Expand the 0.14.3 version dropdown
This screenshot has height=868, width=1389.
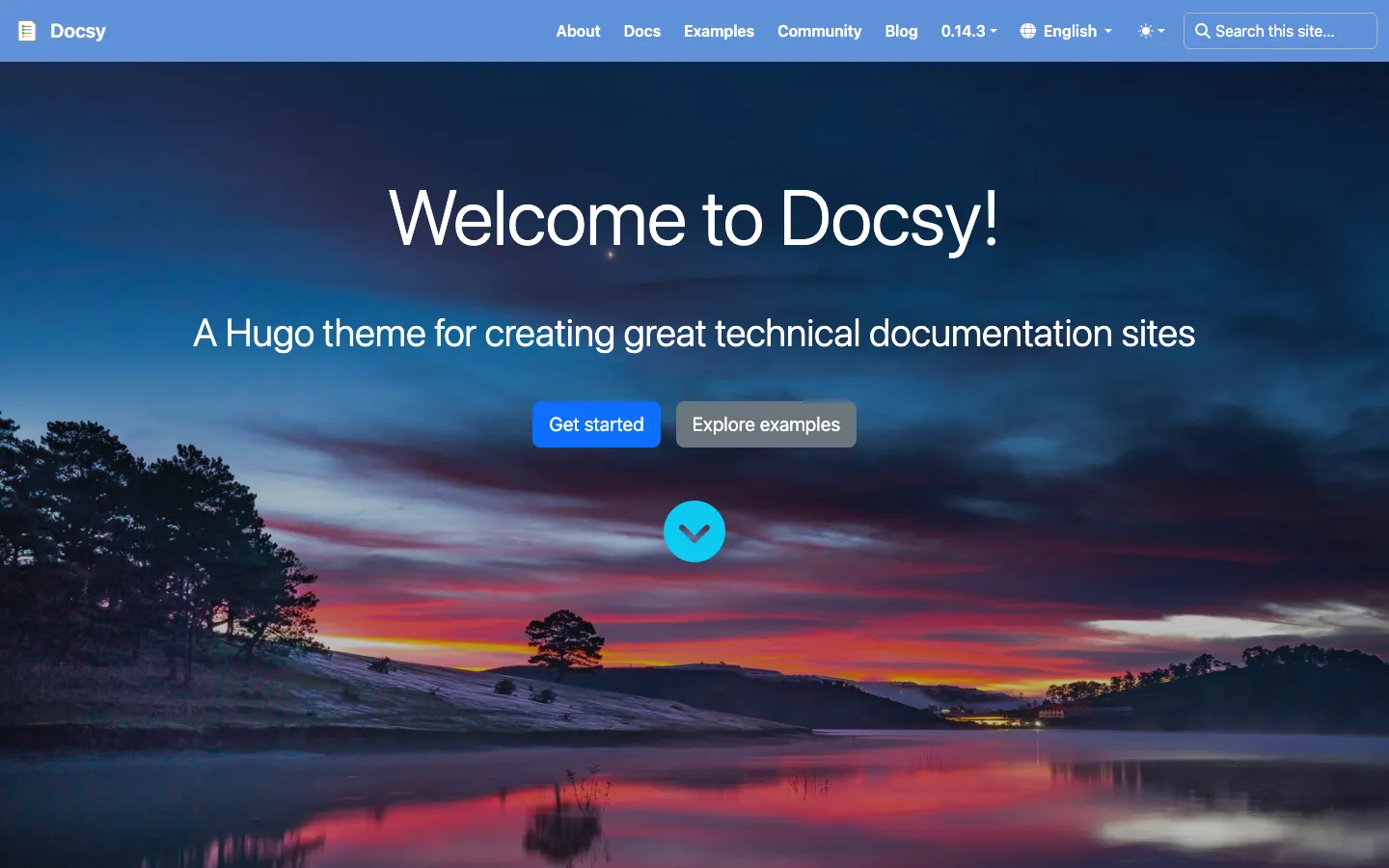[968, 31]
